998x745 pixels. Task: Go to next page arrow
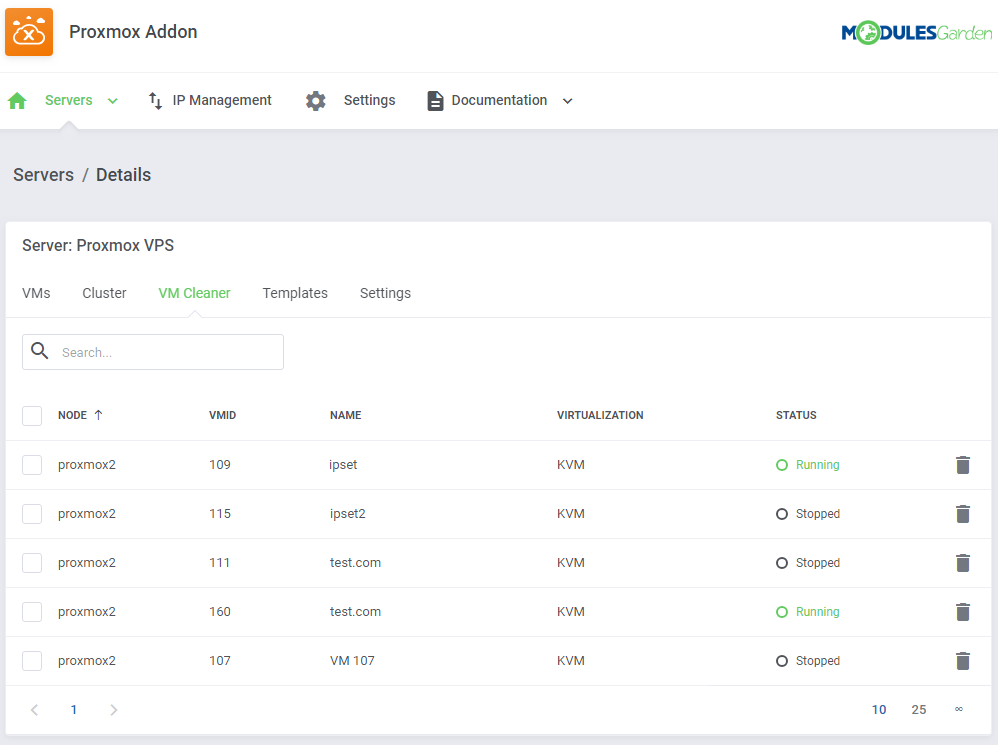pos(113,710)
